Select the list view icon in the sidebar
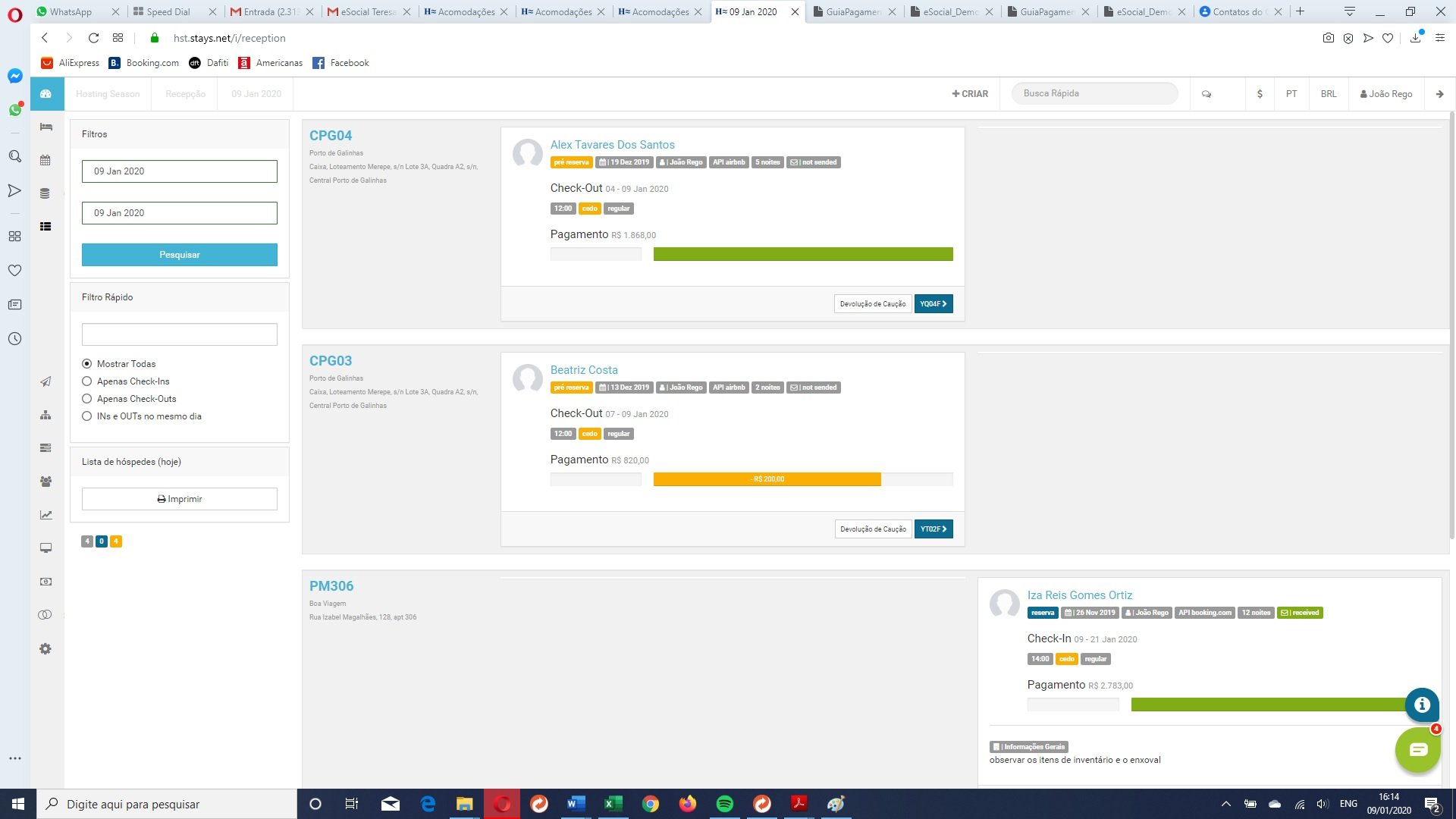The height and width of the screenshot is (819, 1456). pyautogui.click(x=45, y=226)
